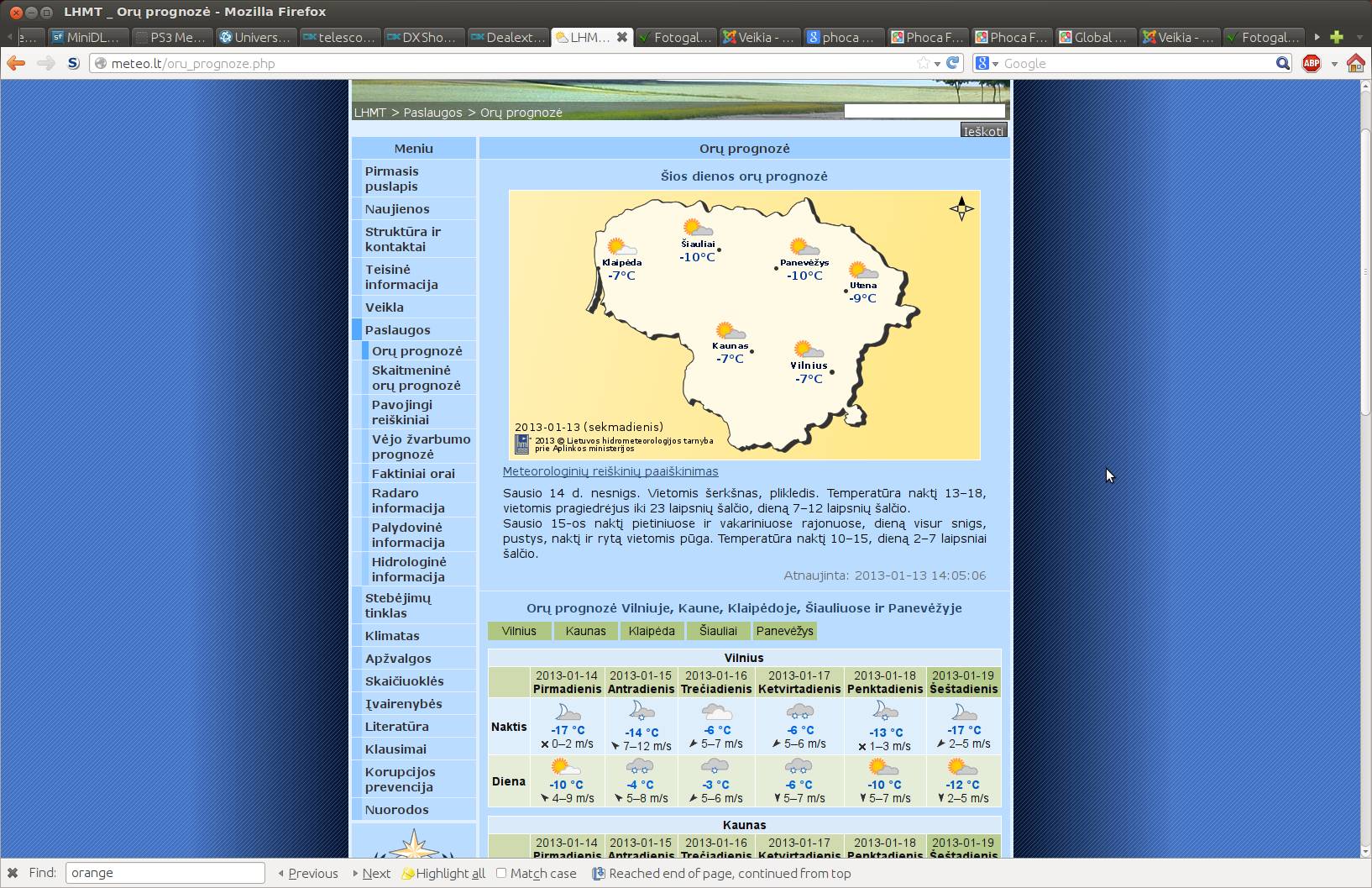Switch to the Klaipėda forecast tab
The width and height of the screenshot is (1372, 888).
click(x=652, y=631)
